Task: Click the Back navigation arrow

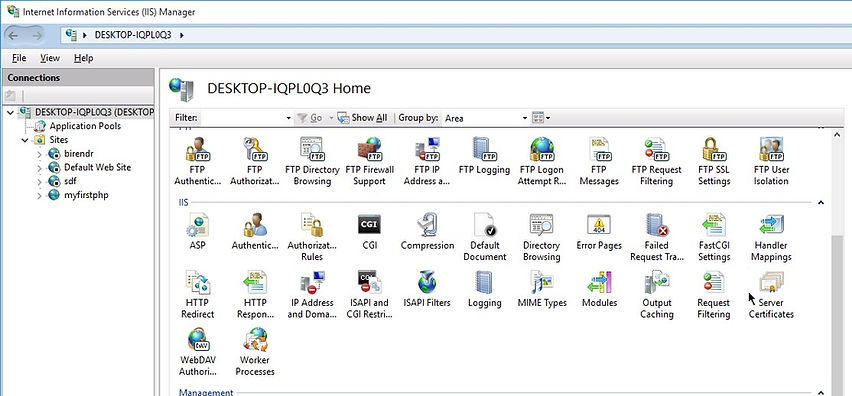Action: [x=14, y=35]
